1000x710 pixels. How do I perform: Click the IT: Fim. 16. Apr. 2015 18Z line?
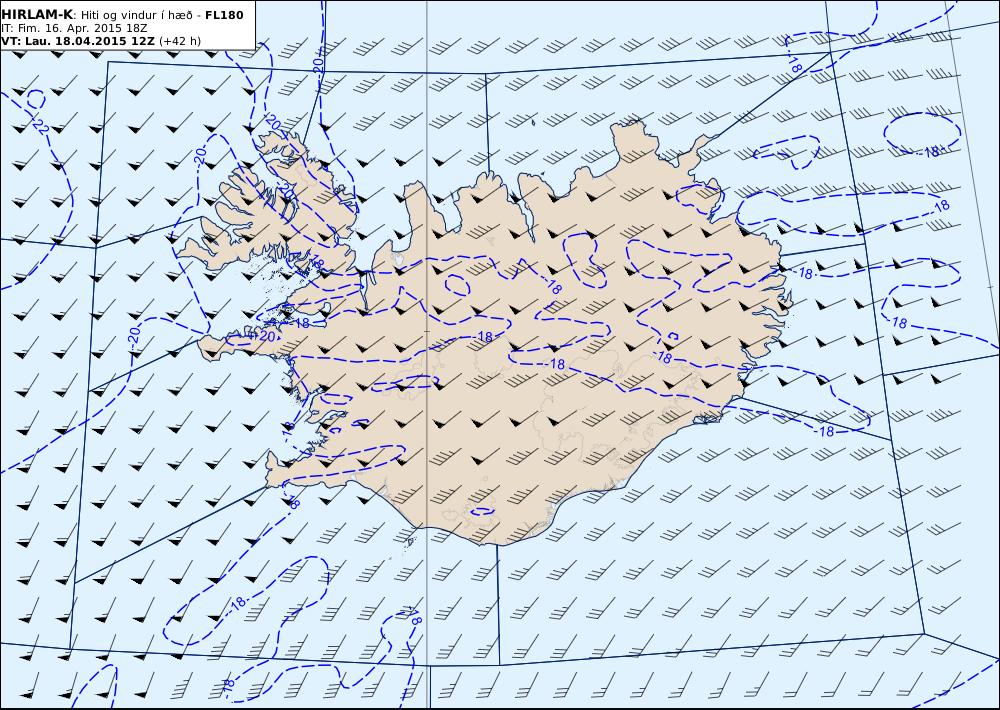coord(76,28)
